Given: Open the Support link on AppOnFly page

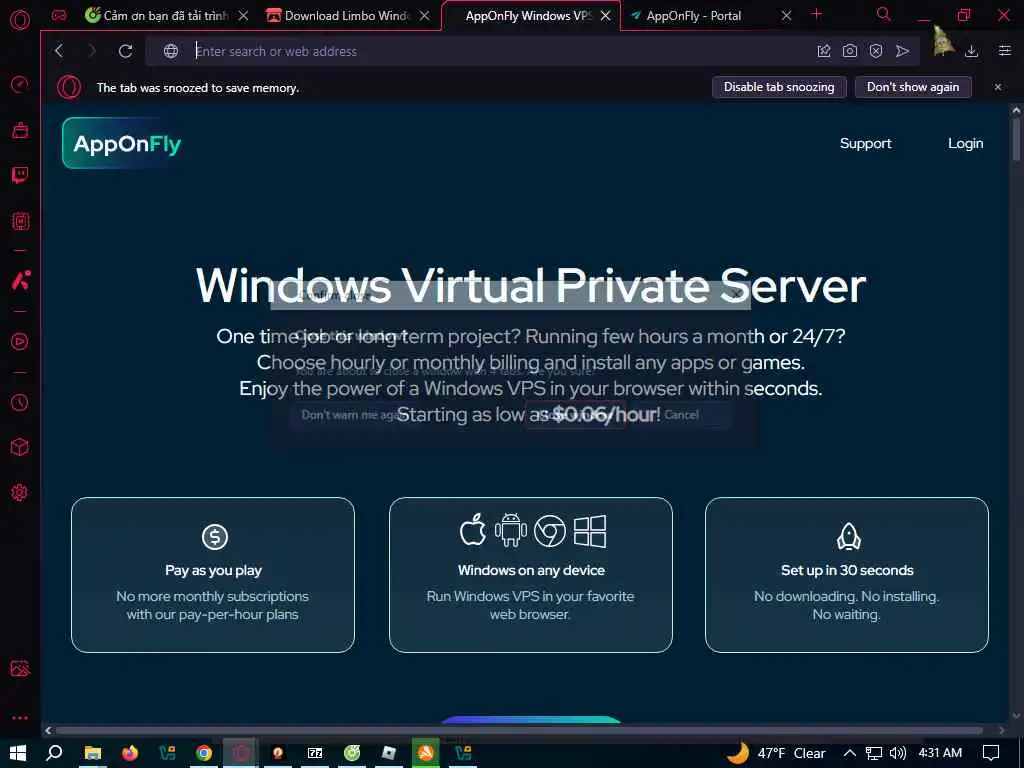Looking at the screenshot, I should click(865, 144).
